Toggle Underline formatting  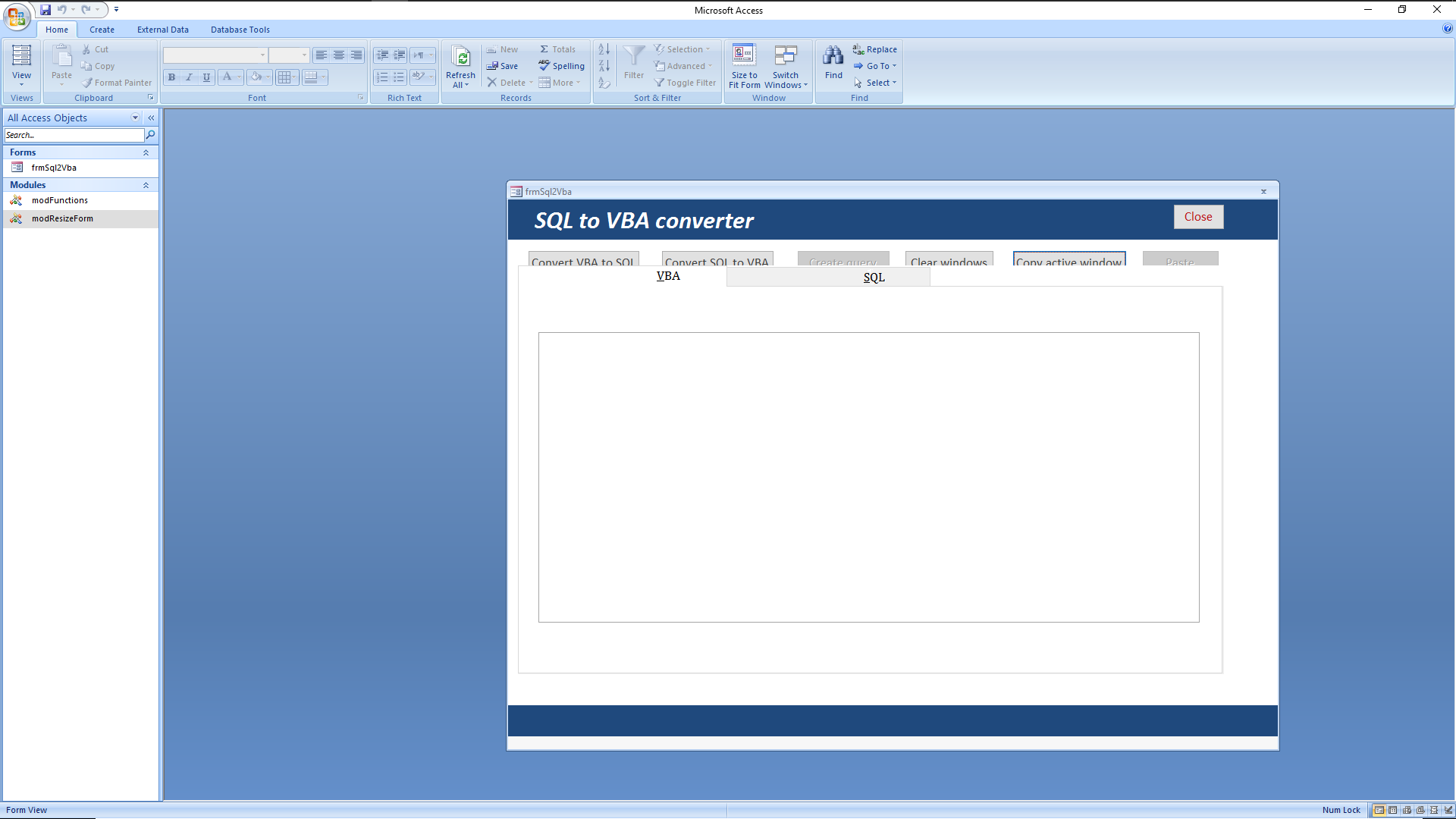206,77
